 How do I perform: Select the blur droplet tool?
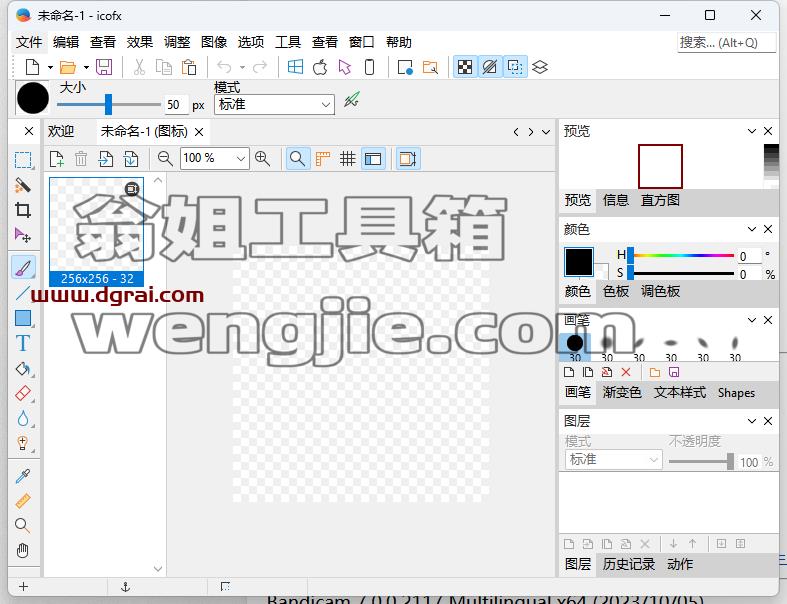pyautogui.click(x=23, y=419)
